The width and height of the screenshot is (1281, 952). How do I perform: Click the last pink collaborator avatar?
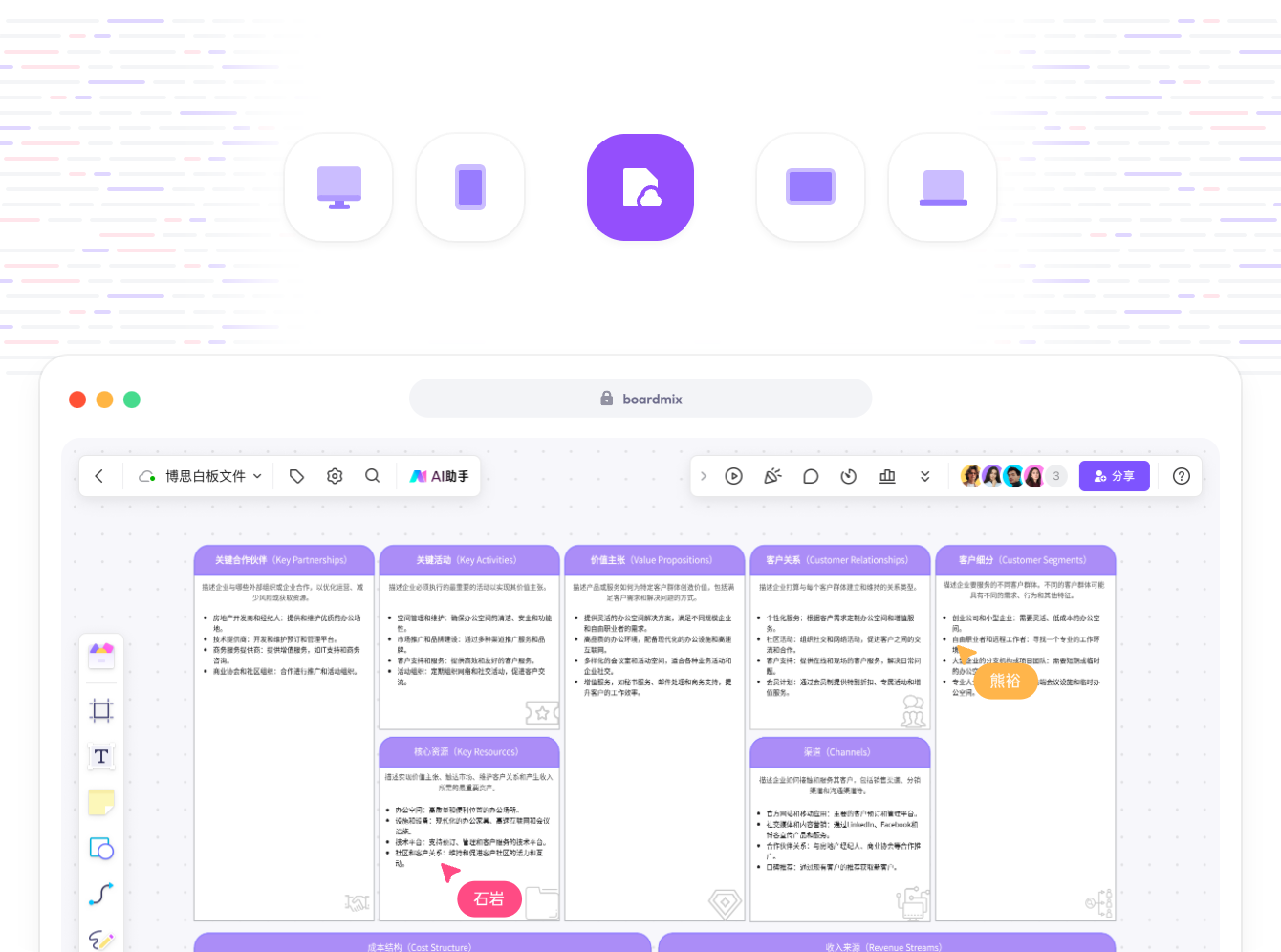click(1034, 476)
